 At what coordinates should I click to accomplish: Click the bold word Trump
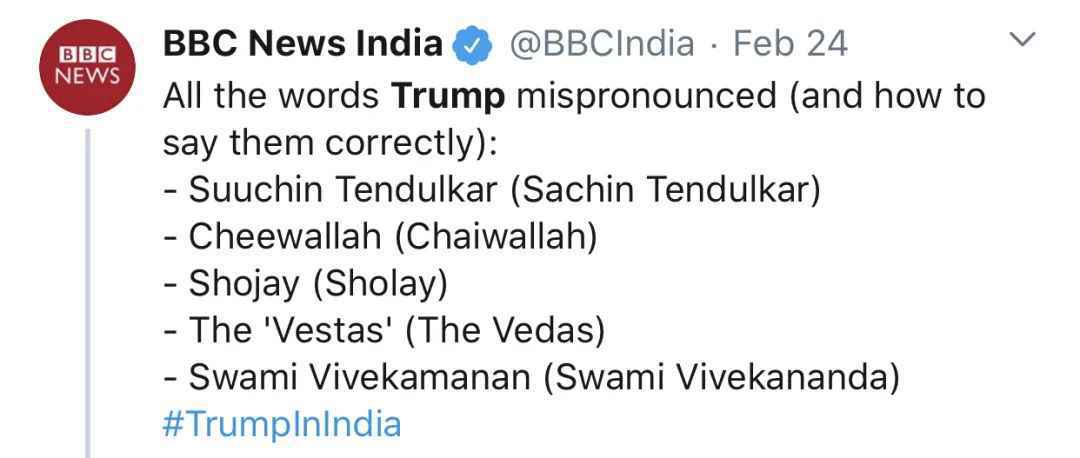tap(448, 97)
